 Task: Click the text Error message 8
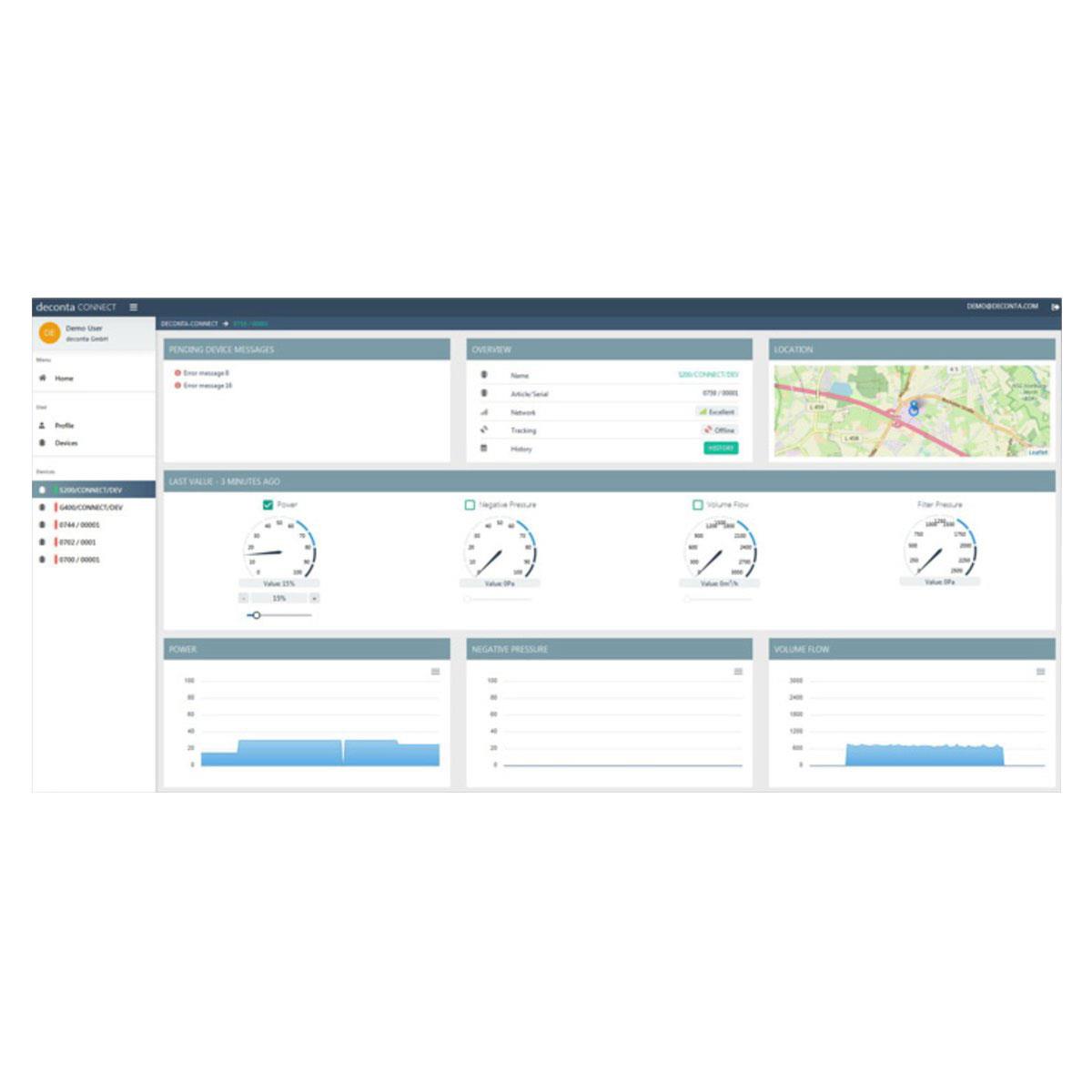207,373
